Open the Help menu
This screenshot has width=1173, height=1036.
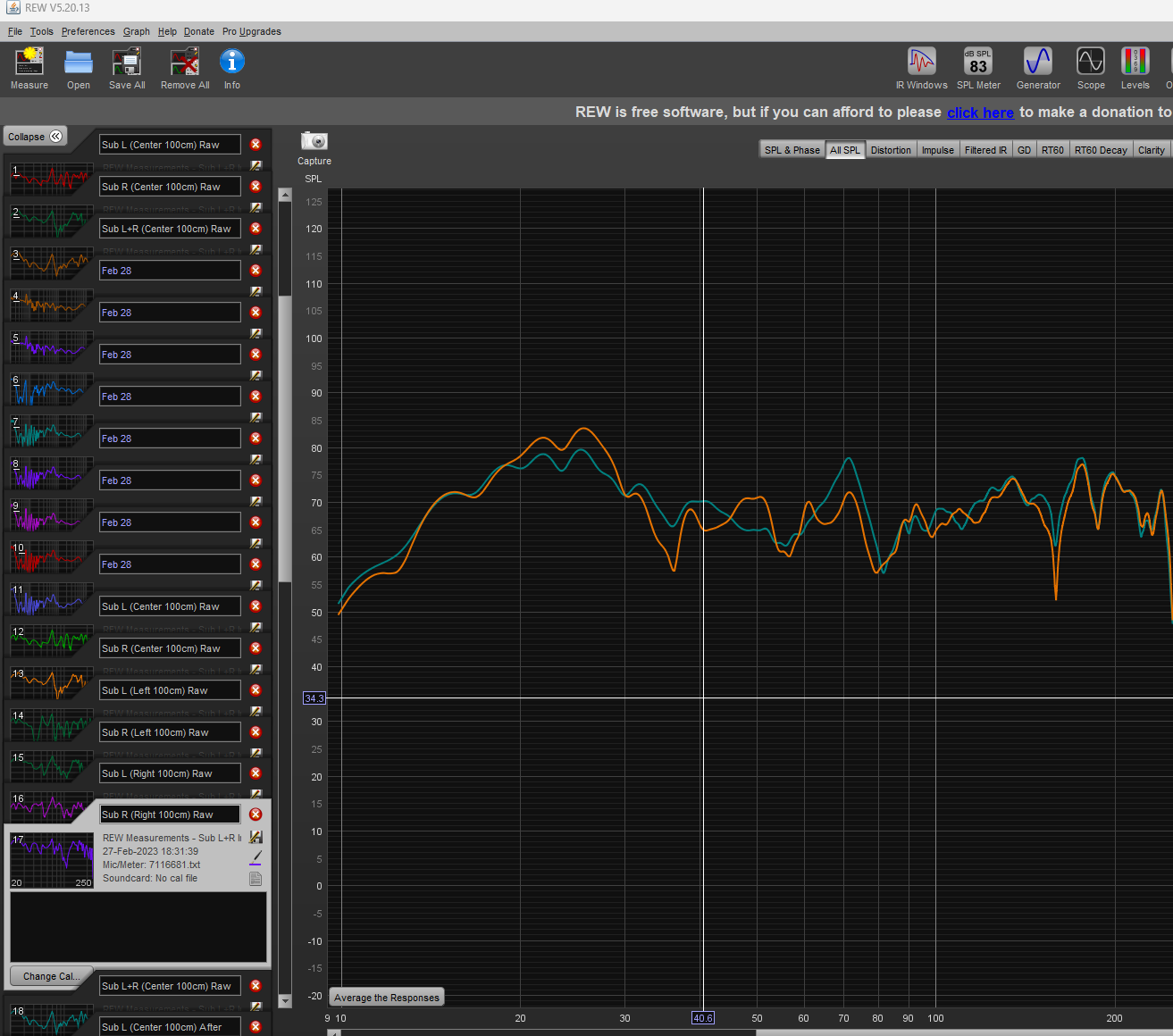coord(167,31)
